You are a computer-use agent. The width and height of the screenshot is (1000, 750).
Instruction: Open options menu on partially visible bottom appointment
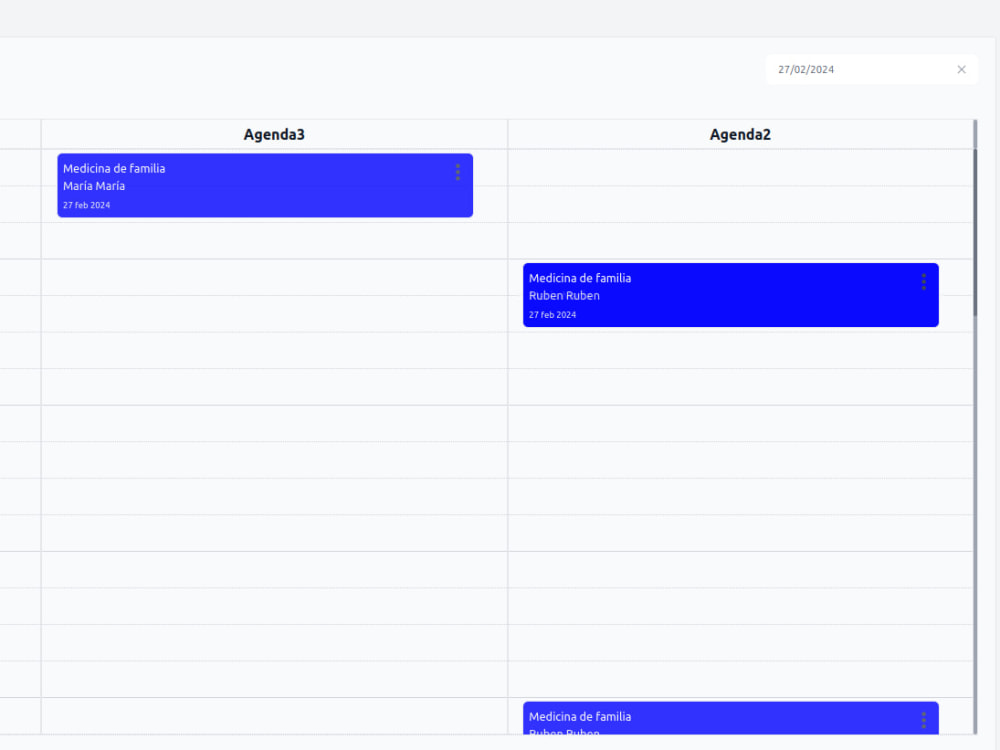click(923, 721)
